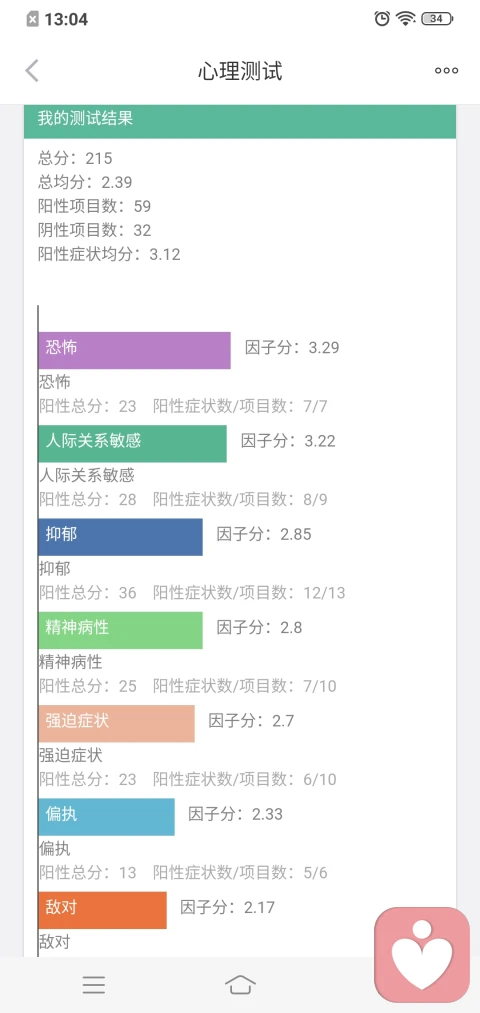Viewport: 480px width, 1013px height.
Task: Select the light green 精神病性 bar
Action: point(120,630)
